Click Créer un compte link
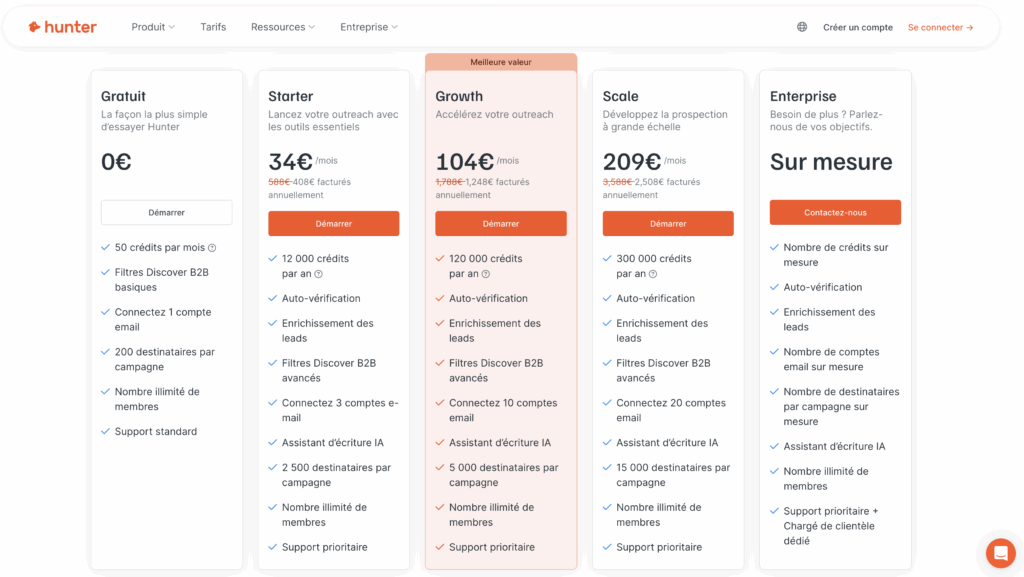Viewport: 1024px width, 577px height. (857, 27)
